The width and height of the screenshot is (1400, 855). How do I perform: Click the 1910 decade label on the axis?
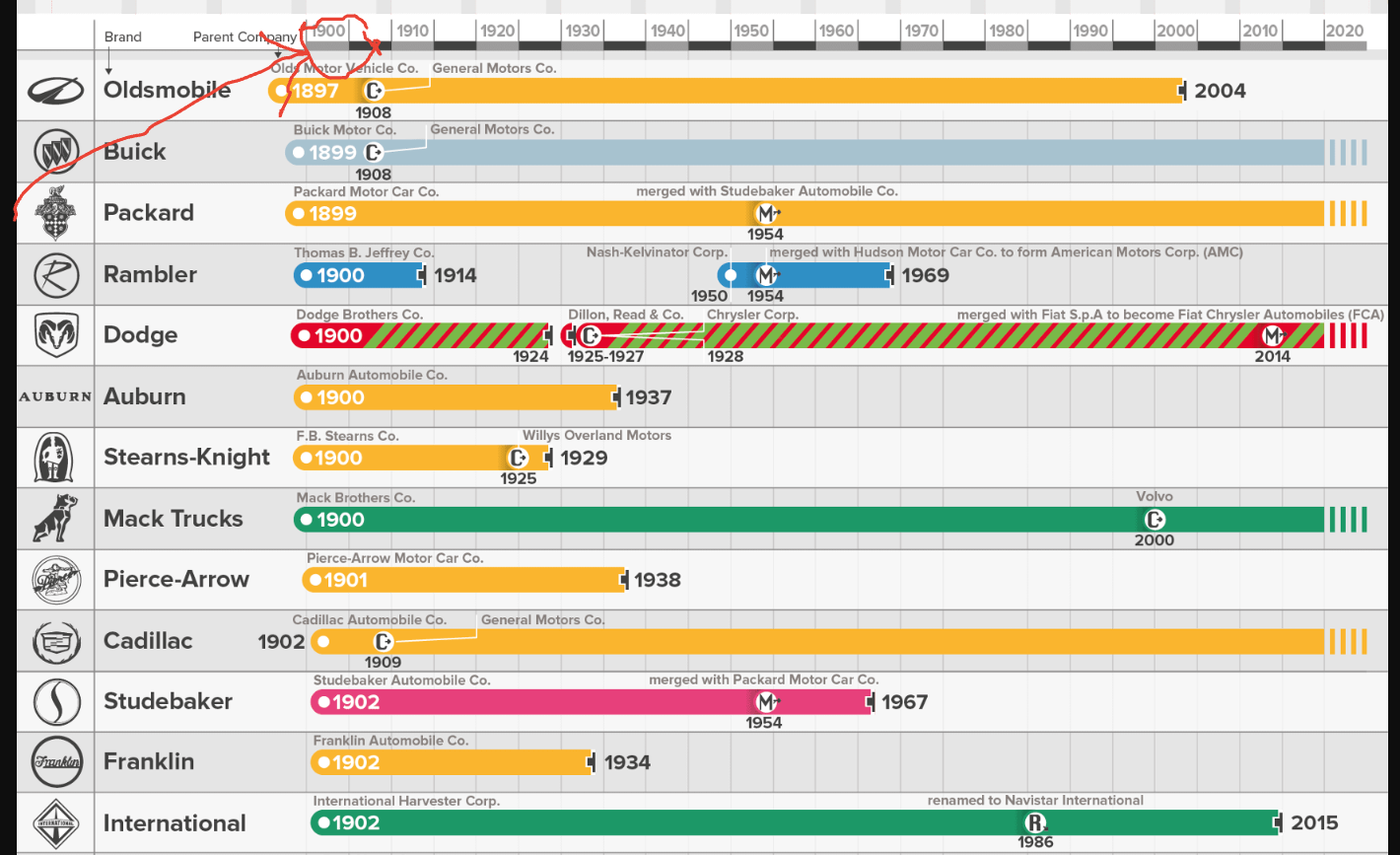coord(413,31)
